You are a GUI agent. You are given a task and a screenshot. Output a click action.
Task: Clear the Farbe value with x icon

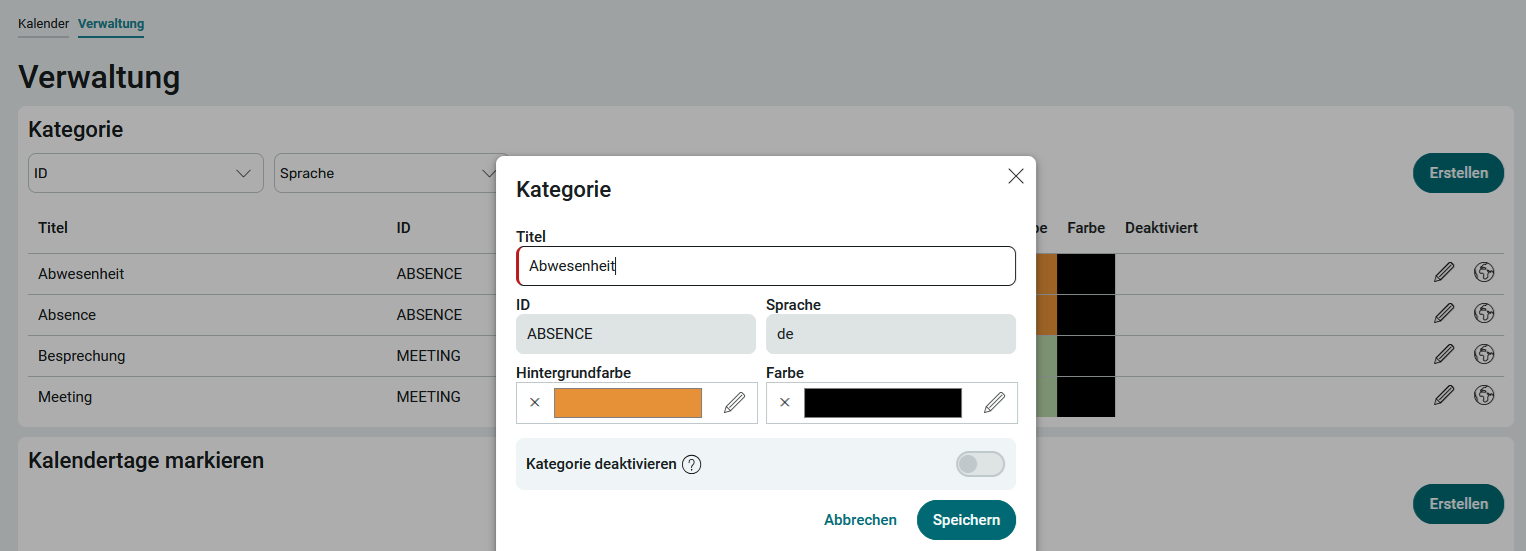point(785,403)
